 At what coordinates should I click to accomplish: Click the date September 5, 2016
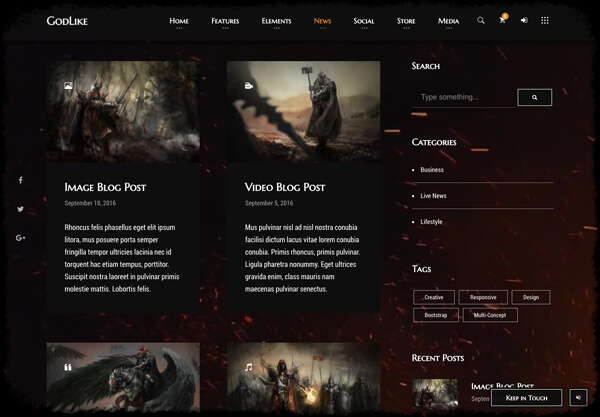point(269,203)
